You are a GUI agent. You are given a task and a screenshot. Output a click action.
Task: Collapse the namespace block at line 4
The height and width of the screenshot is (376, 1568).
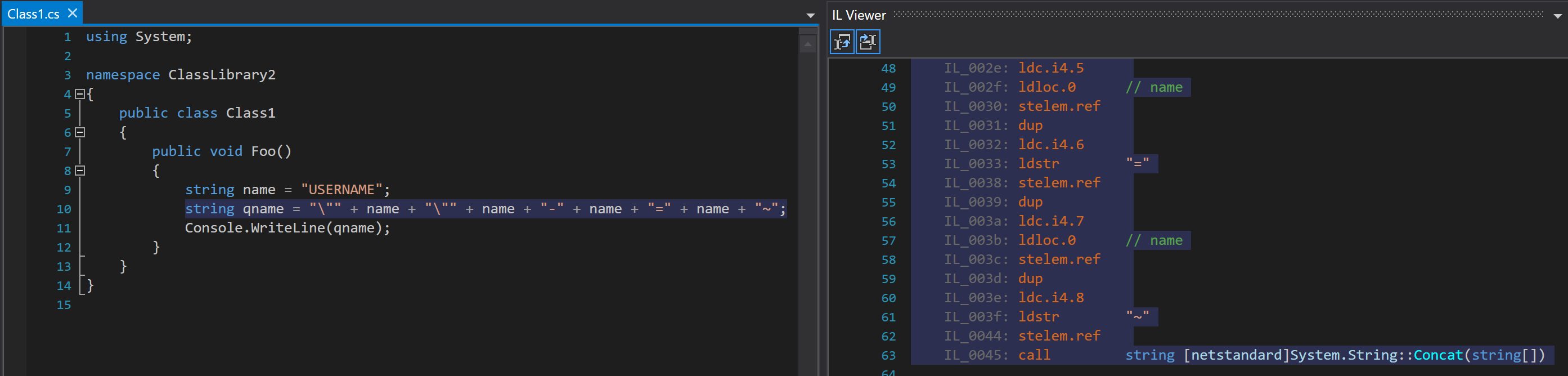(79, 94)
